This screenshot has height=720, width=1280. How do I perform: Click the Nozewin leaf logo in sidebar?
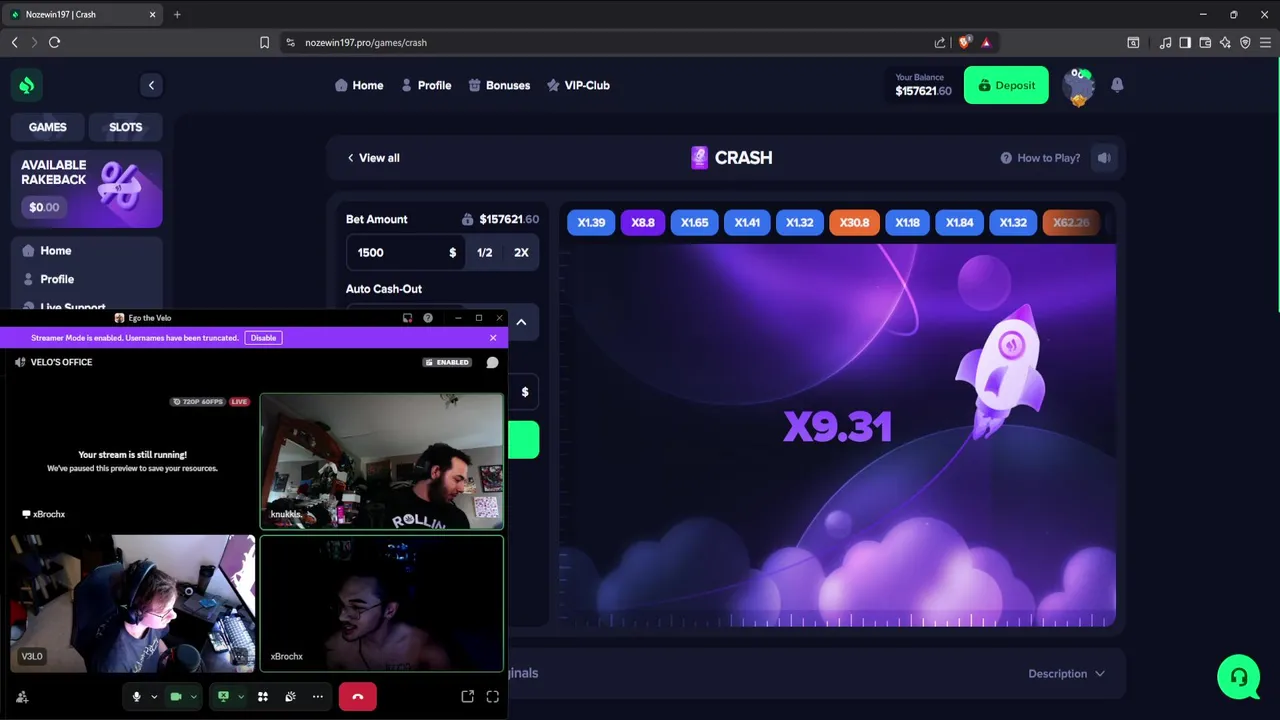coord(27,85)
